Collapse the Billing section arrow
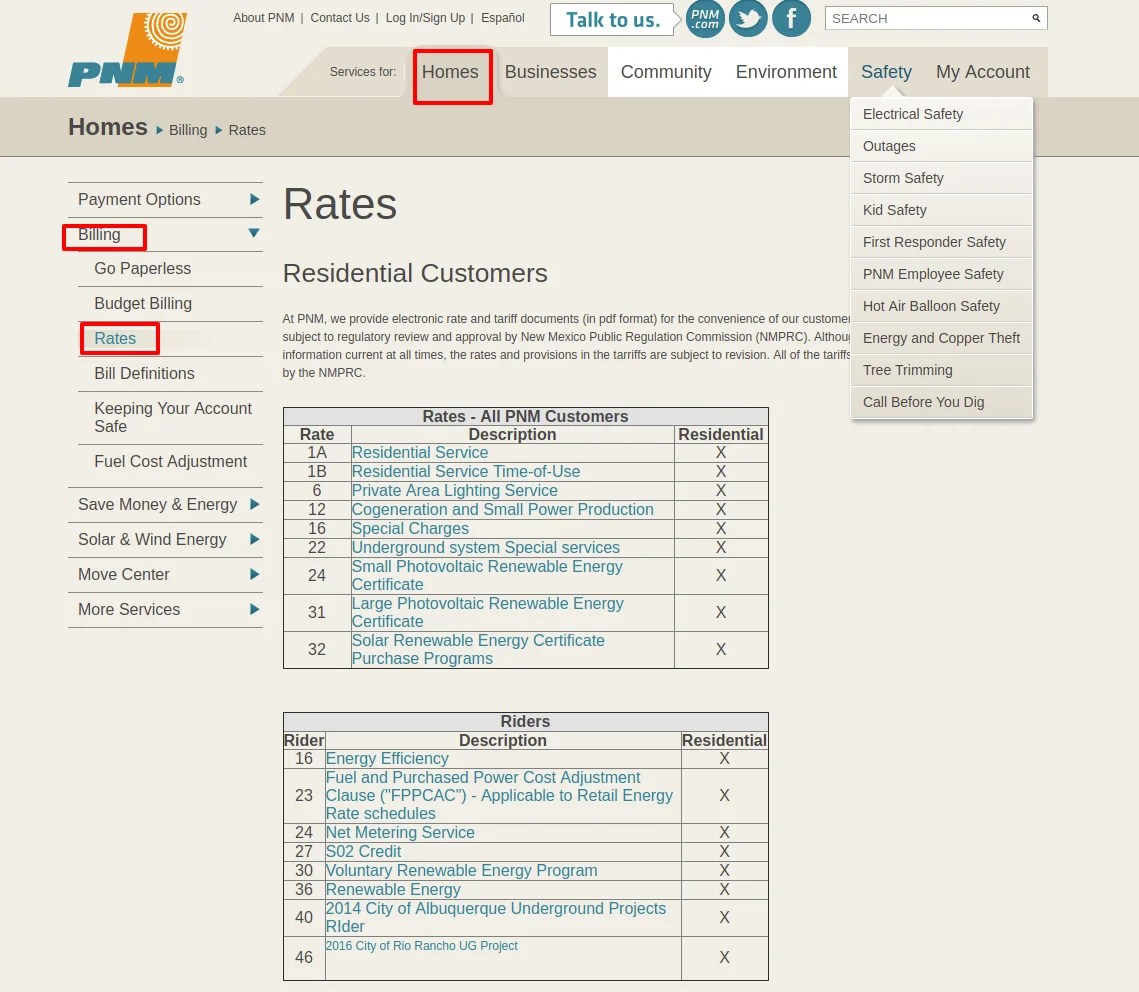Image resolution: width=1139 pixels, height=992 pixels. click(254, 233)
